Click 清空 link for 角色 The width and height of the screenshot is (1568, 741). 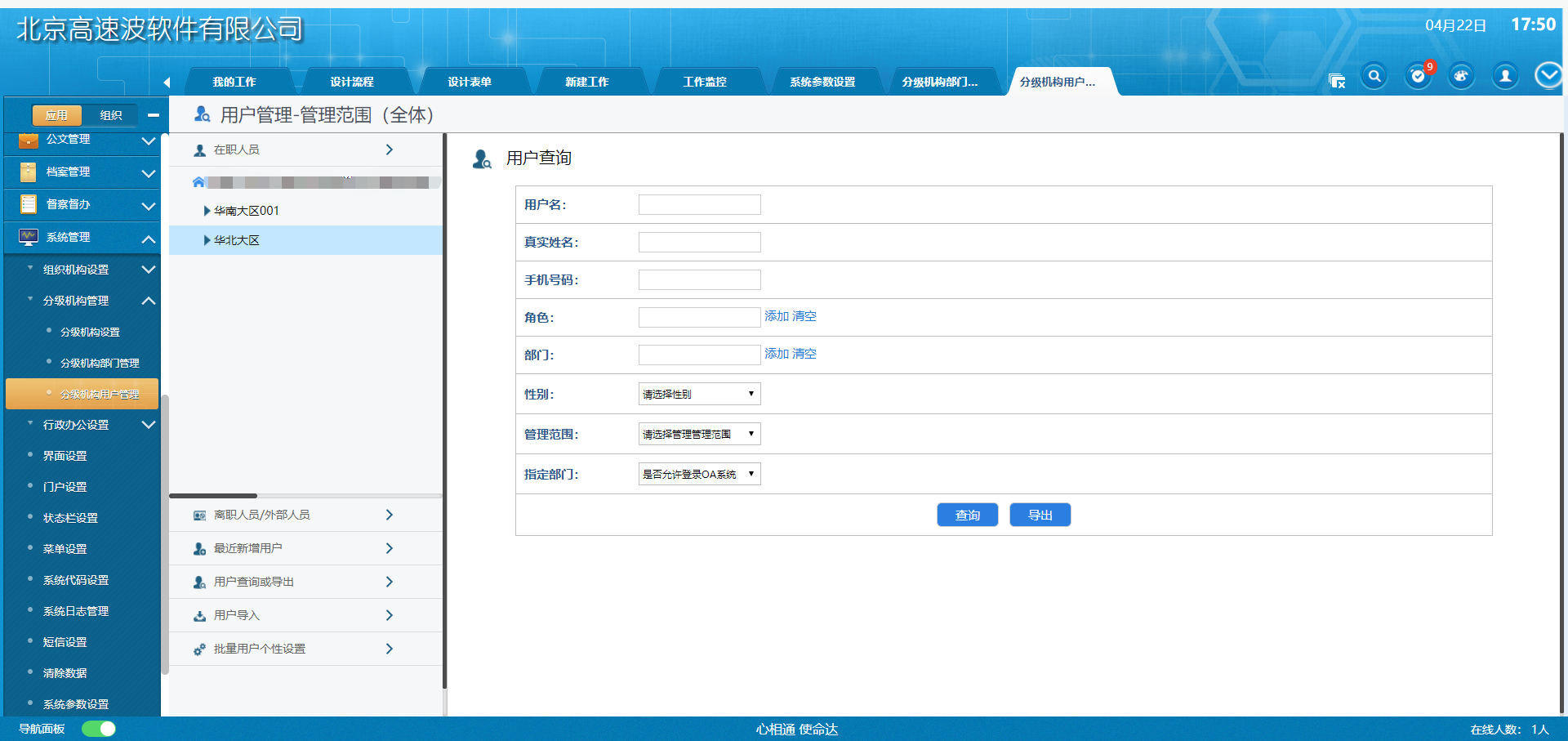pyautogui.click(x=804, y=316)
